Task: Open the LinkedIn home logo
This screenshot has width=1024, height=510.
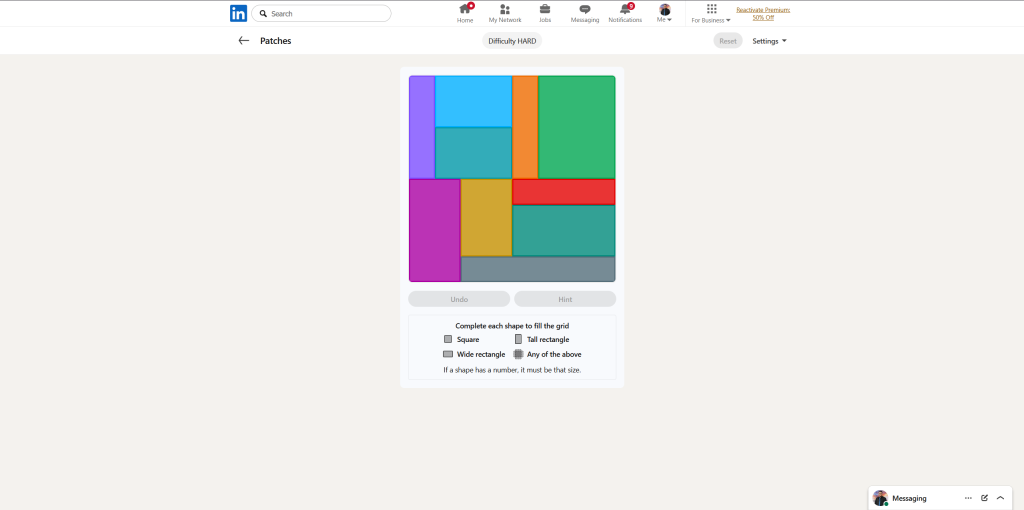Action: [238, 13]
